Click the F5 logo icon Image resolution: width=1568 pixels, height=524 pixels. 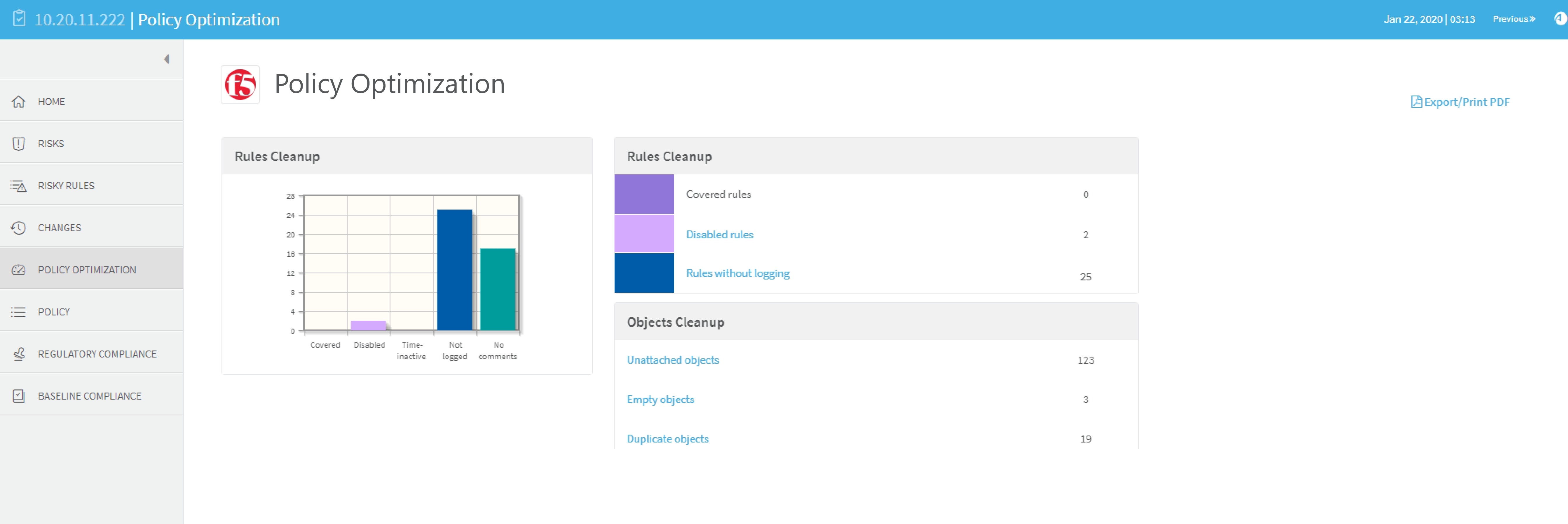pos(240,85)
